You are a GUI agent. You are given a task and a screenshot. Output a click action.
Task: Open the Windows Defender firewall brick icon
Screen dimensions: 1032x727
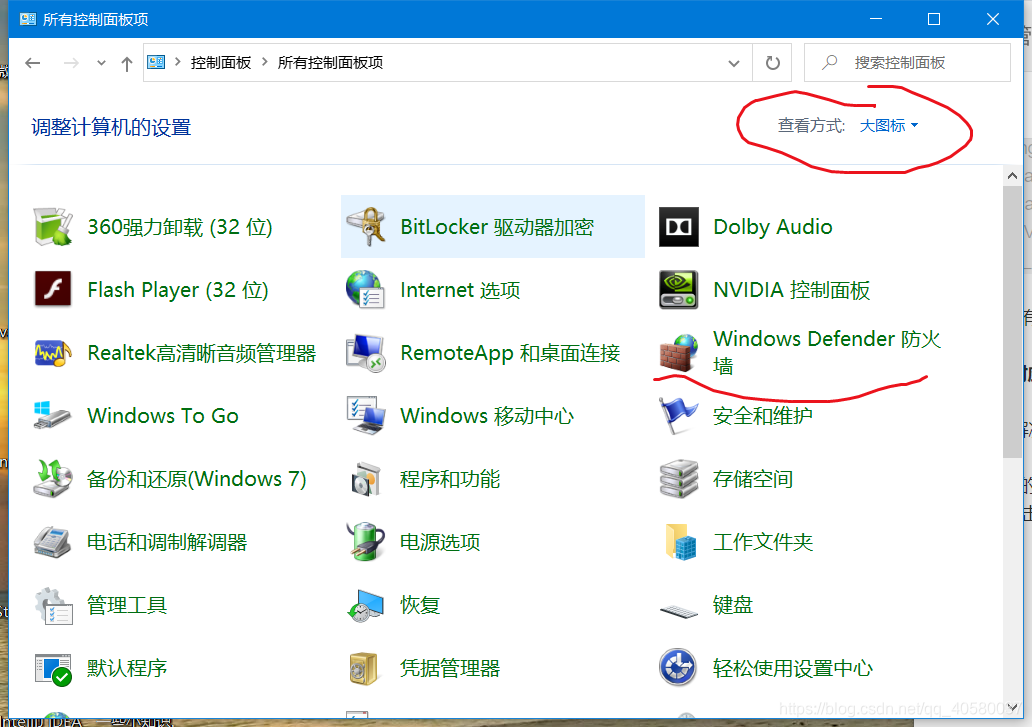pyautogui.click(x=679, y=353)
